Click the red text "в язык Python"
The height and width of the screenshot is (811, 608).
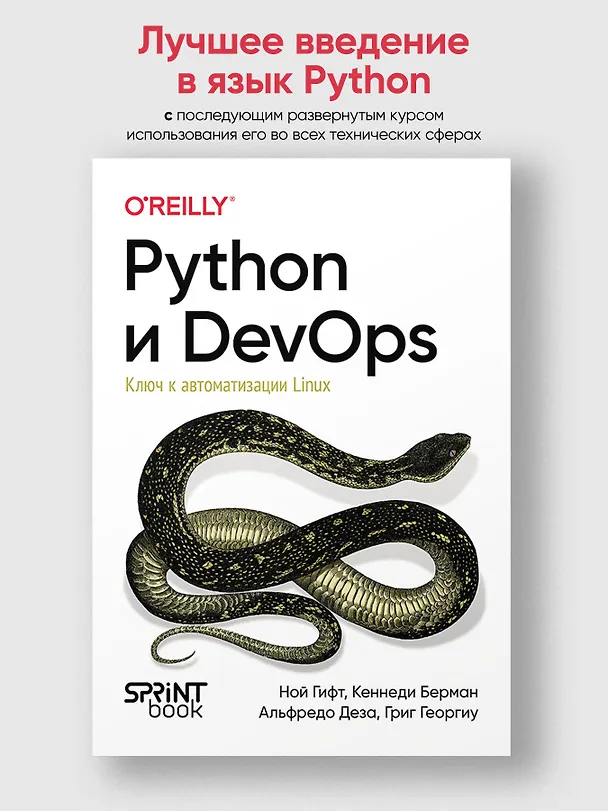click(304, 82)
